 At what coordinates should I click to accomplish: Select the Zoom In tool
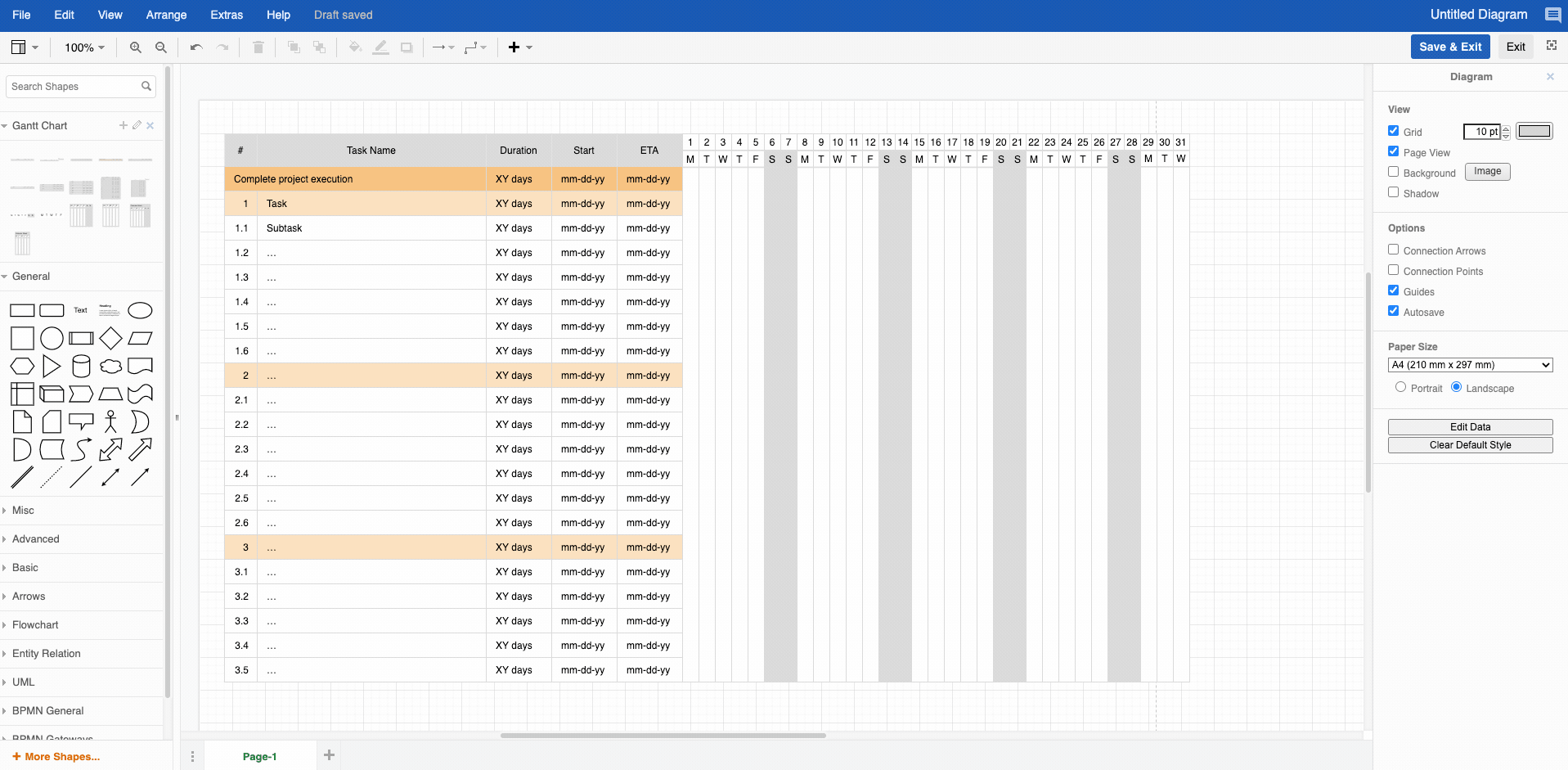(x=135, y=47)
